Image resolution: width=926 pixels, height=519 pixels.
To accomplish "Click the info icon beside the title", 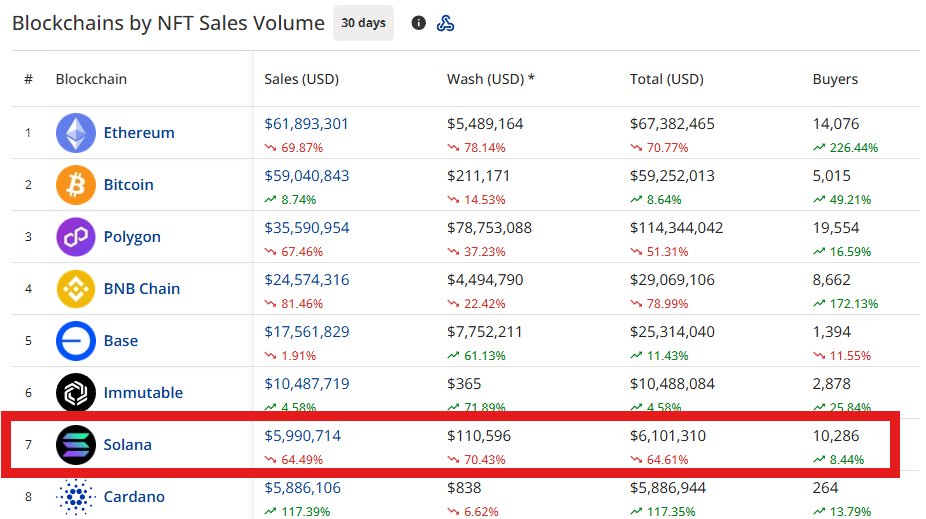I will pos(419,23).
